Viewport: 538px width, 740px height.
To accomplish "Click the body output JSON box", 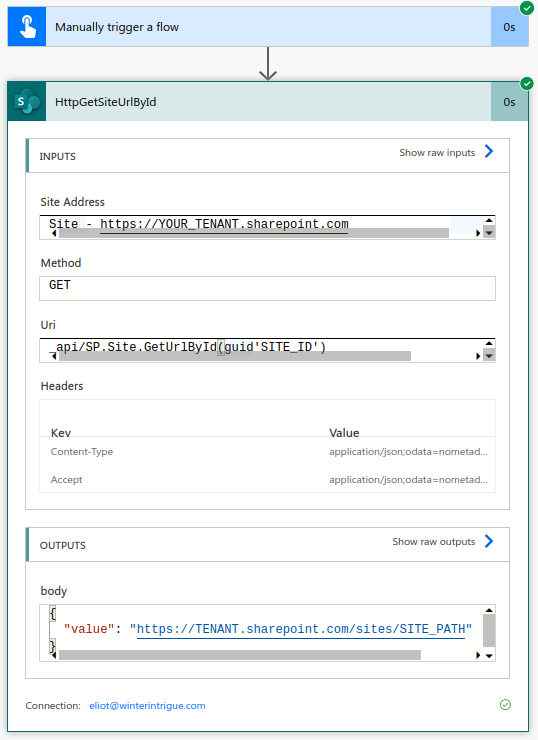I will (267, 633).
